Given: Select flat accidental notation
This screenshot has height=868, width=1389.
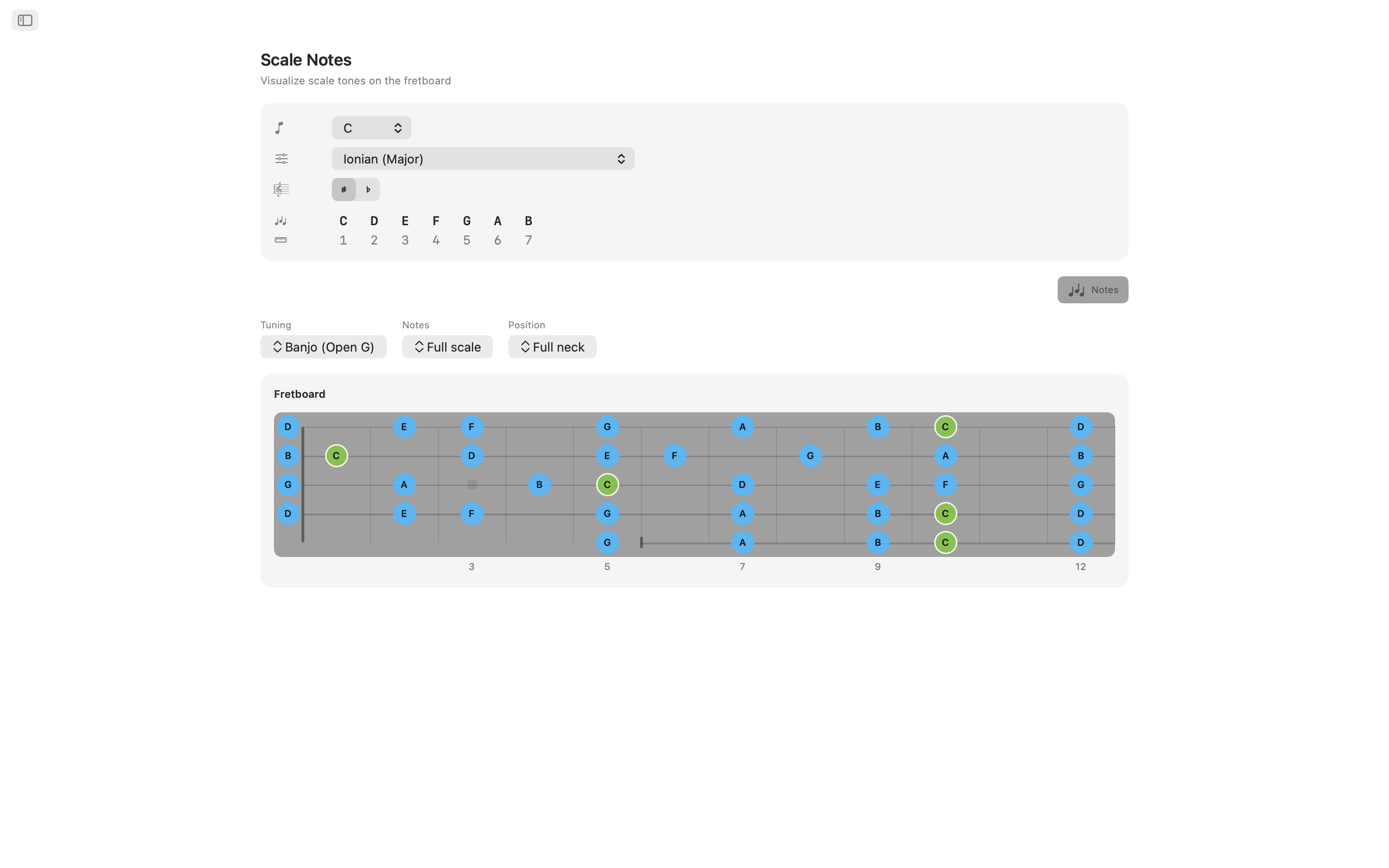Looking at the screenshot, I should 368,190.
